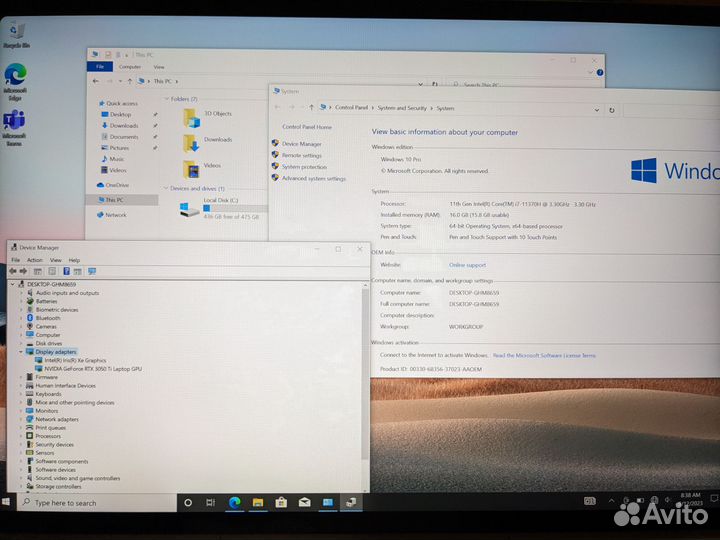Click Forward arrow in Device Manager toolbar
Viewport: 720px width, 540px height.
(x=23, y=271)
